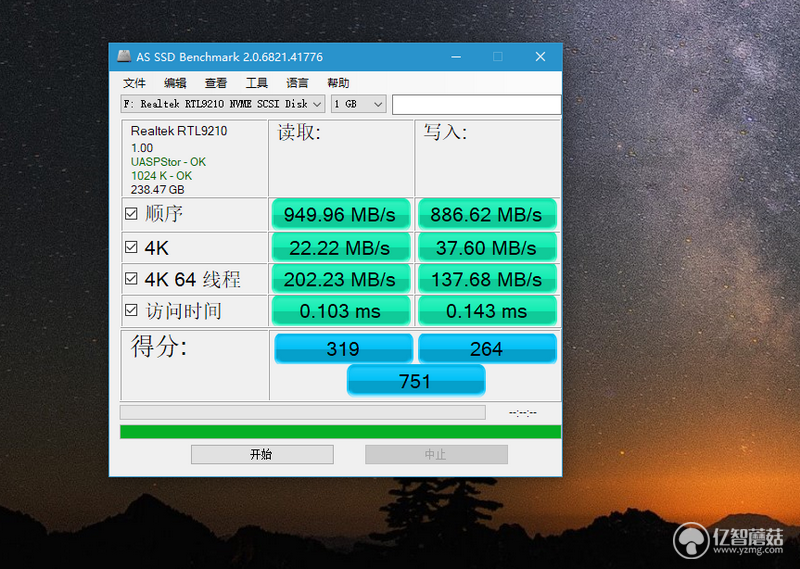The height and width of the screenshot is (569, 800).
Task: Click the 0.103 ms read access time
Action: pos(340,311)
